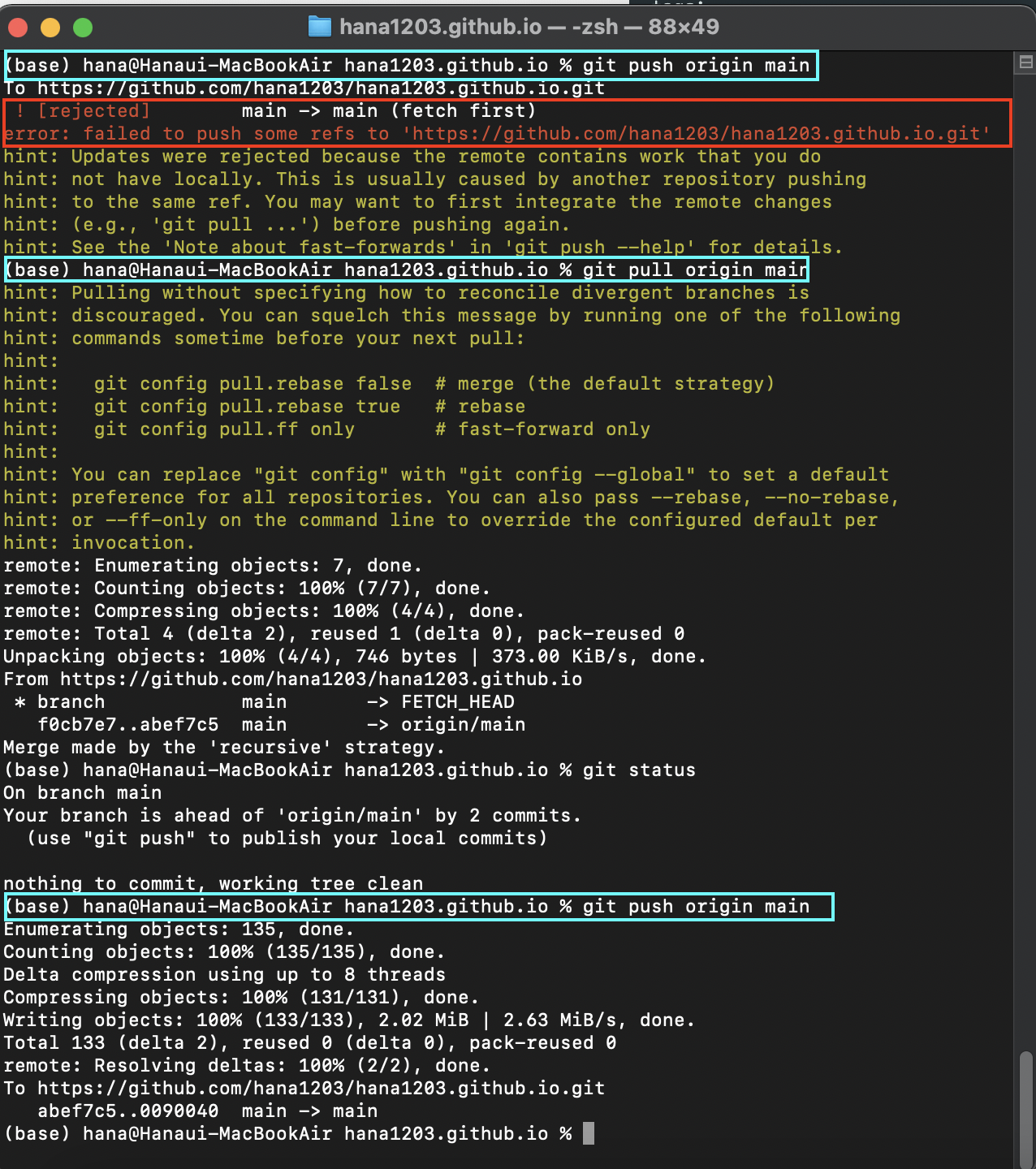The width and height of the screenshot is (1036, 1169).
Task: Click 'hint: commands sometime before your next pull' line
Action: pyautogui.click(x=265, y=338)
